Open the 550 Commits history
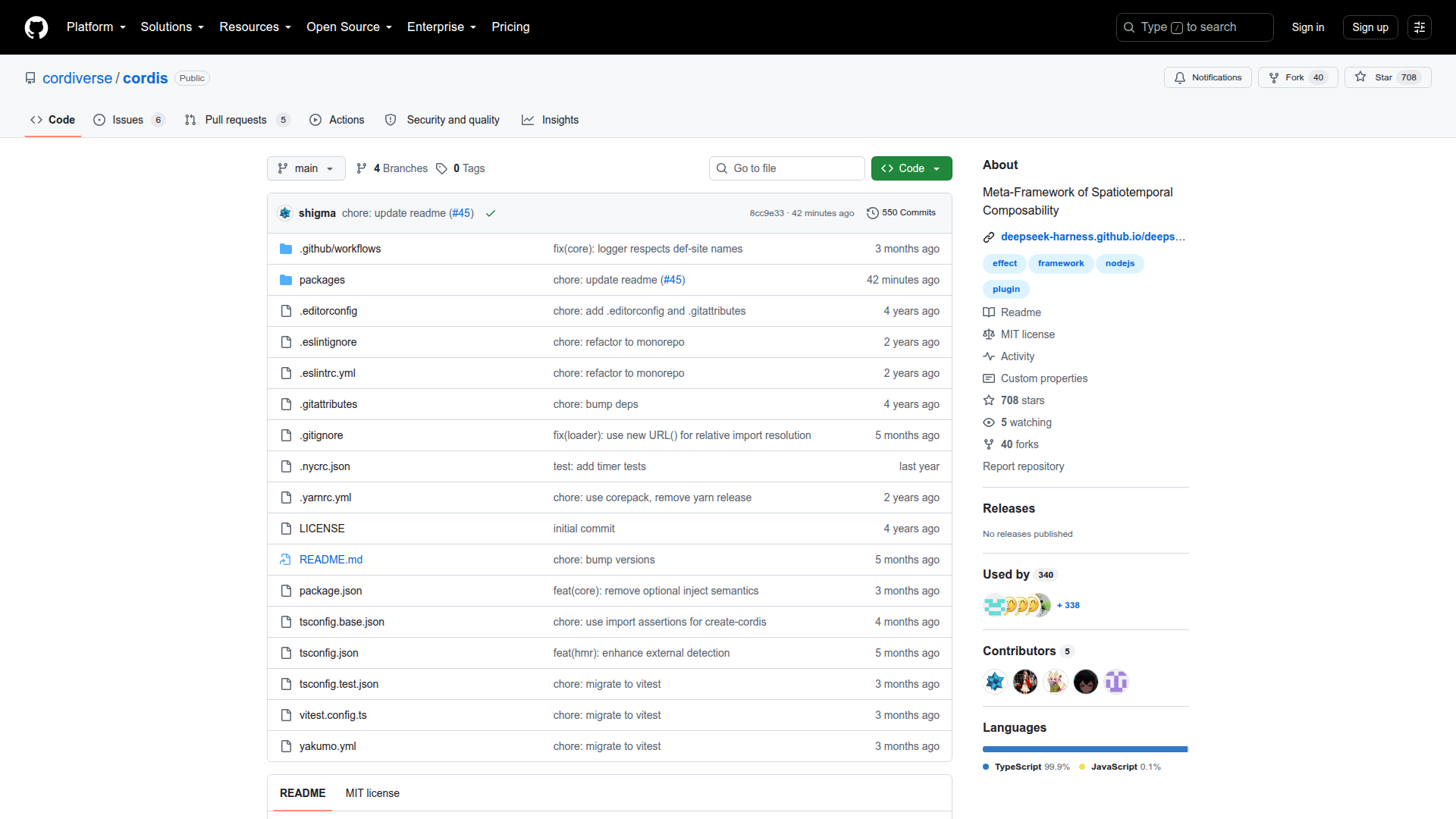This screenshot has height=819, width=1456. click(x=901, y=213)
